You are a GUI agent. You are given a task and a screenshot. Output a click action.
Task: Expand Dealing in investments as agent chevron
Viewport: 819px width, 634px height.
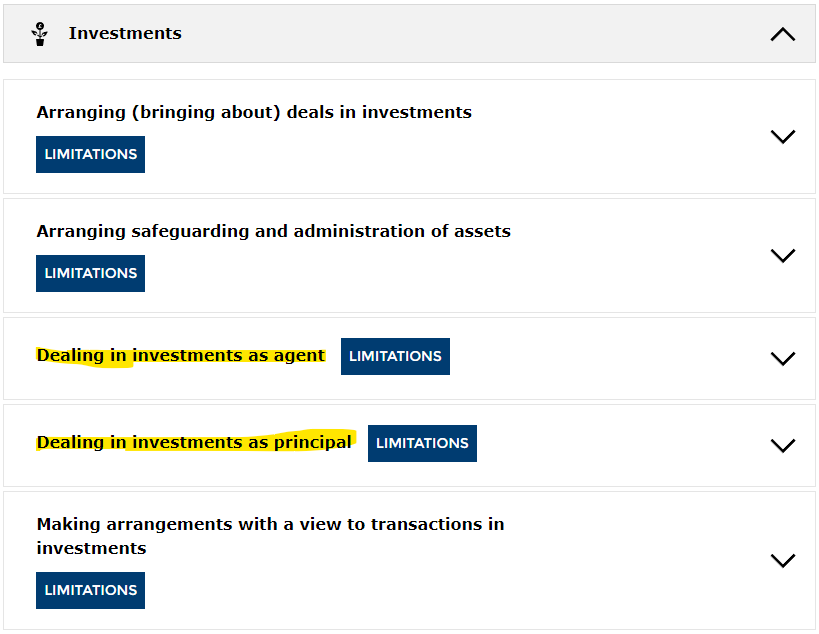(x=782, y=358)
